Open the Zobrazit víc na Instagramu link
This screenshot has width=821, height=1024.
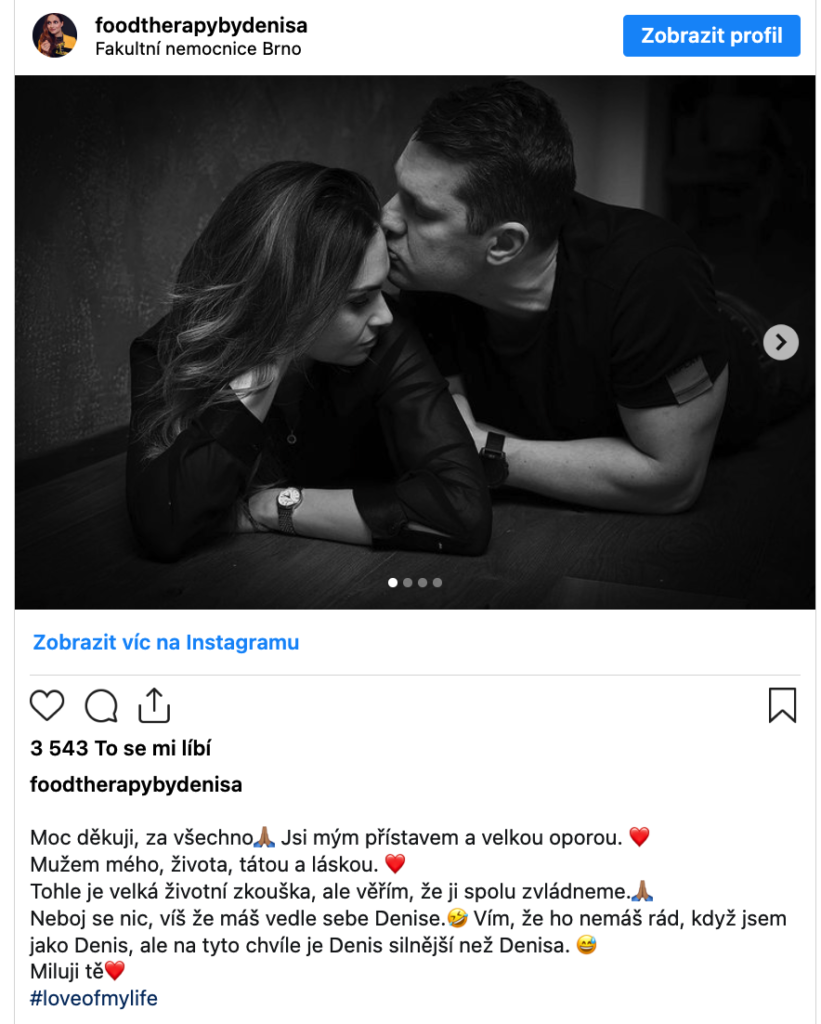click(x=166, y=643)
